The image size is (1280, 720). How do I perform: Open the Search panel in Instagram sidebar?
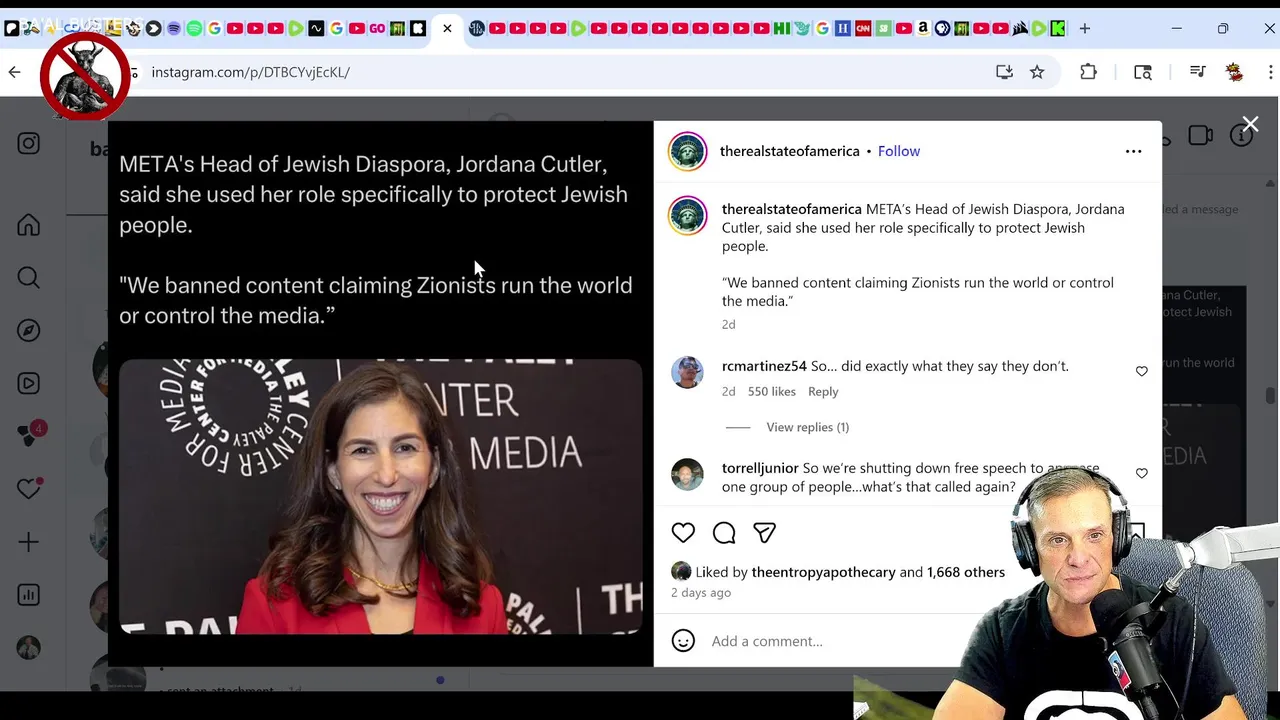(x=28, y=278)
